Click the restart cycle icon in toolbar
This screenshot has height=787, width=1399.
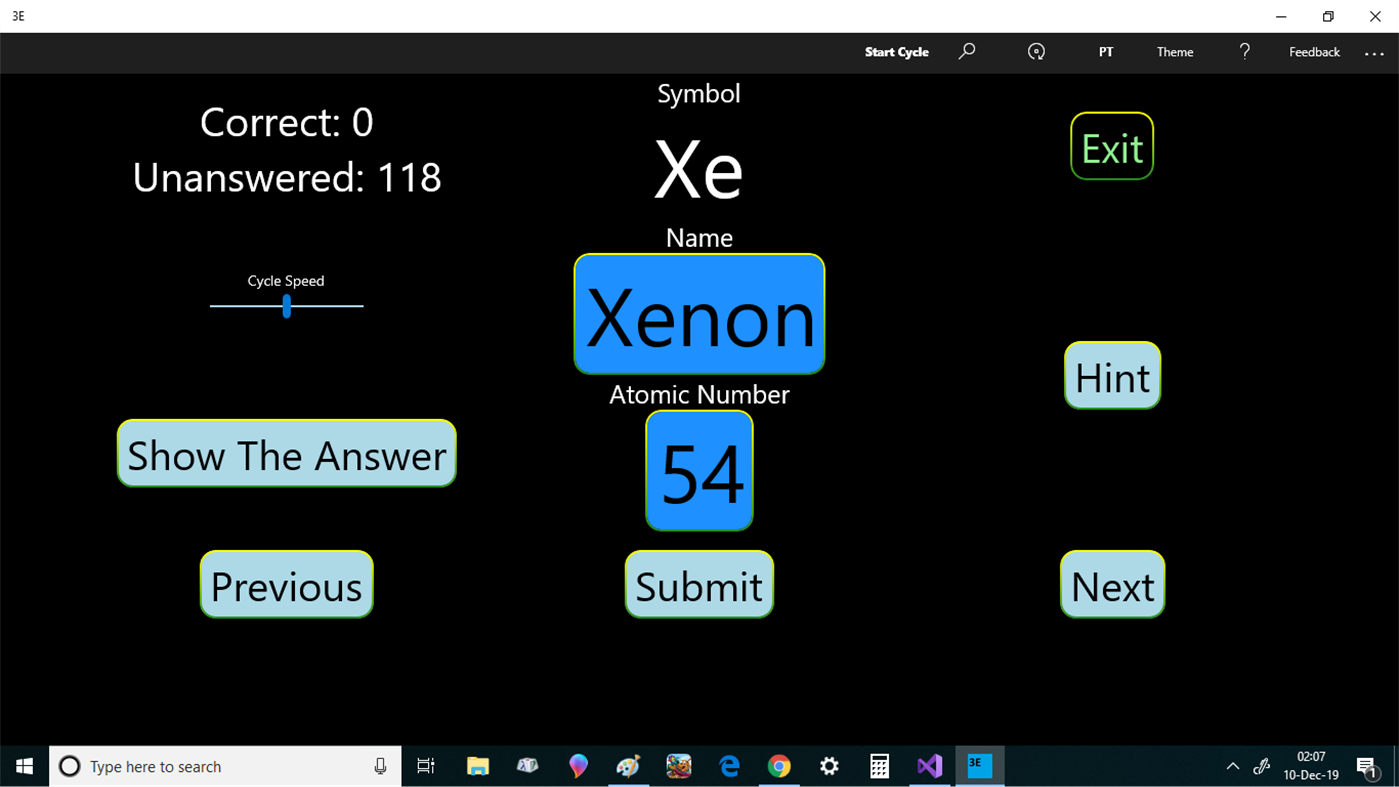pyautogui.click(x=1036, y=52)
